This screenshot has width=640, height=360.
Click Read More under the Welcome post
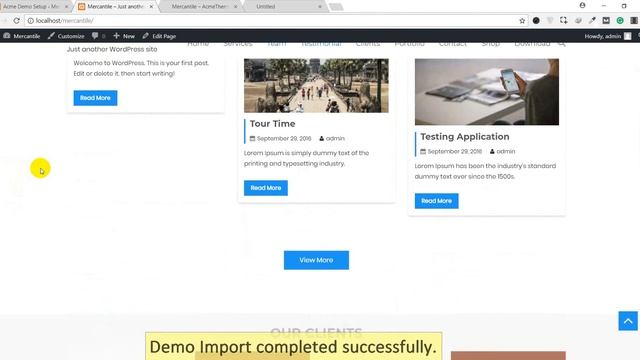pyautogui.click(x=96, y=98)
